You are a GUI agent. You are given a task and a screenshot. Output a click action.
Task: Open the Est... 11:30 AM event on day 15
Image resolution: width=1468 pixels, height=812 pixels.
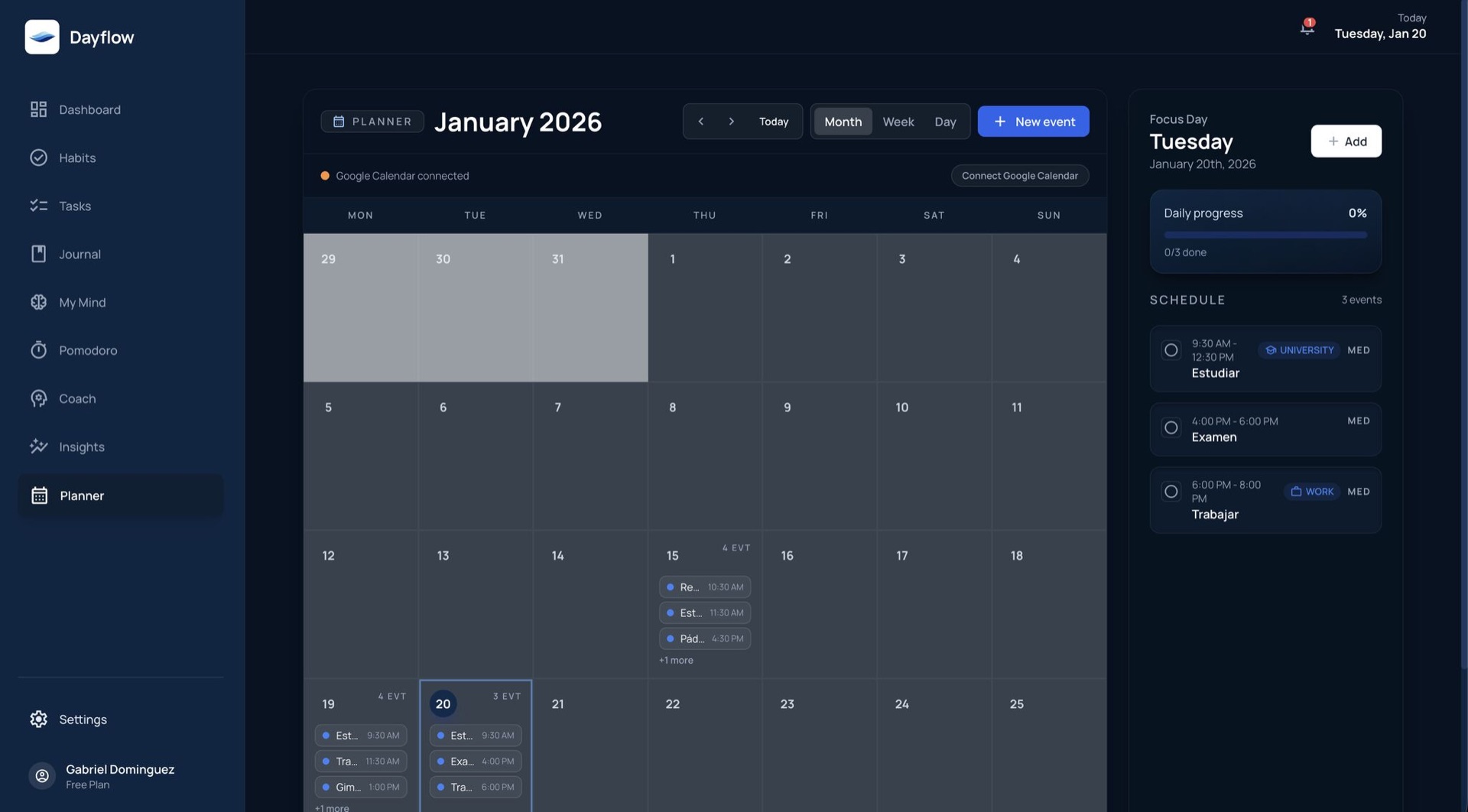(x=705, y=613)
